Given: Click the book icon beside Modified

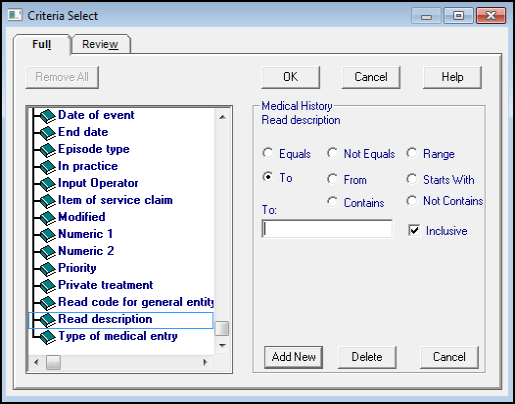Looking at the screenshot, I should point(48,218).
